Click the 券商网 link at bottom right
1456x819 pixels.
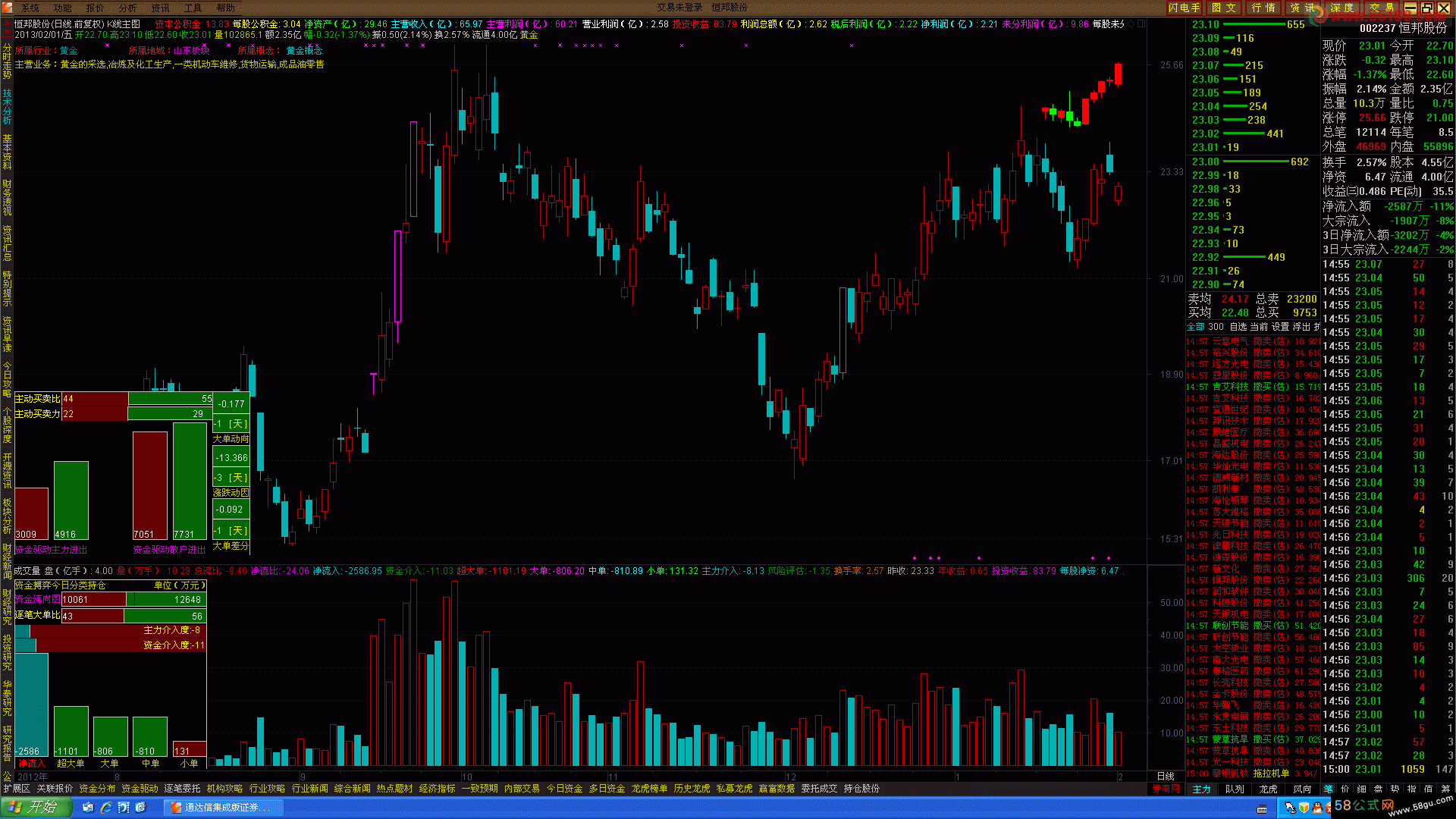1166,789
